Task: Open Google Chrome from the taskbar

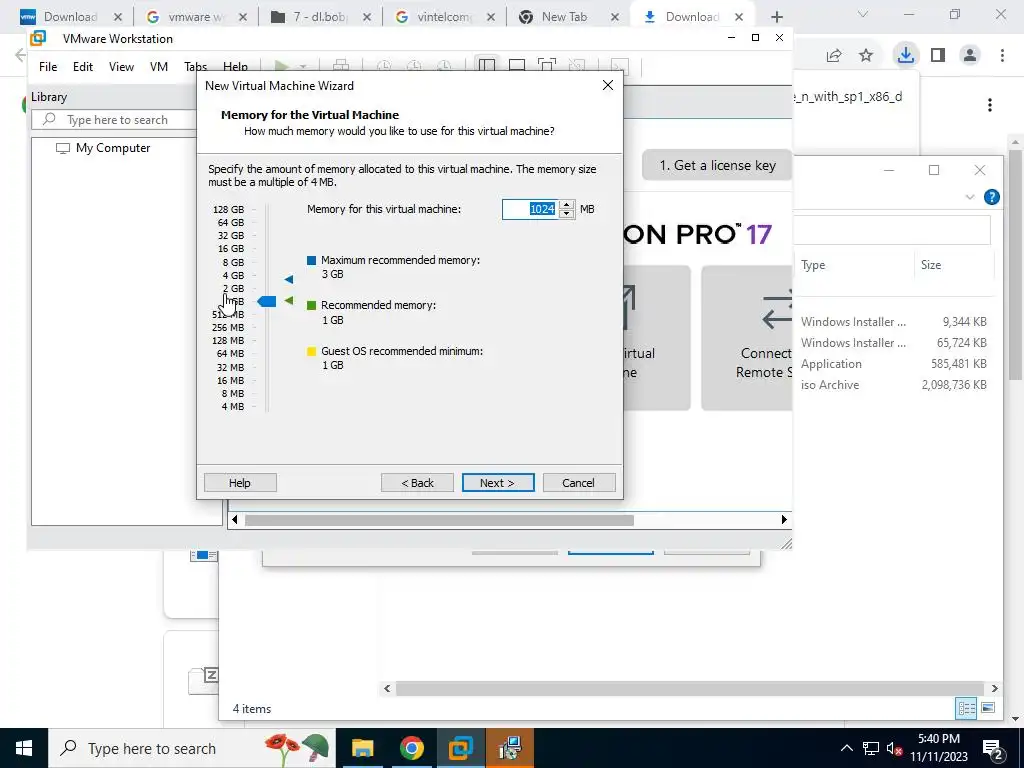Action: click(411, 748)
